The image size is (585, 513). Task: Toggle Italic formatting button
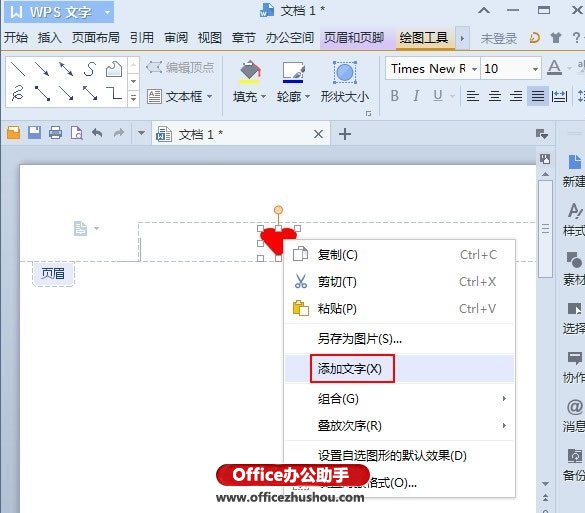[416, 96]
